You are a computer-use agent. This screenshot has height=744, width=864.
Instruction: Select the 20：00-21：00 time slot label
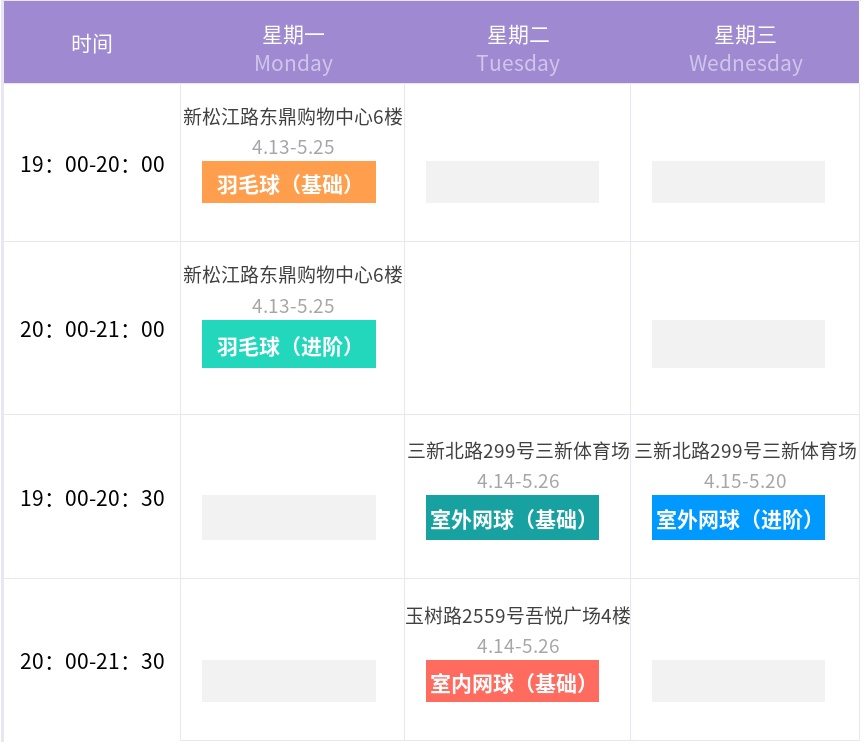(x=92, y=329)
